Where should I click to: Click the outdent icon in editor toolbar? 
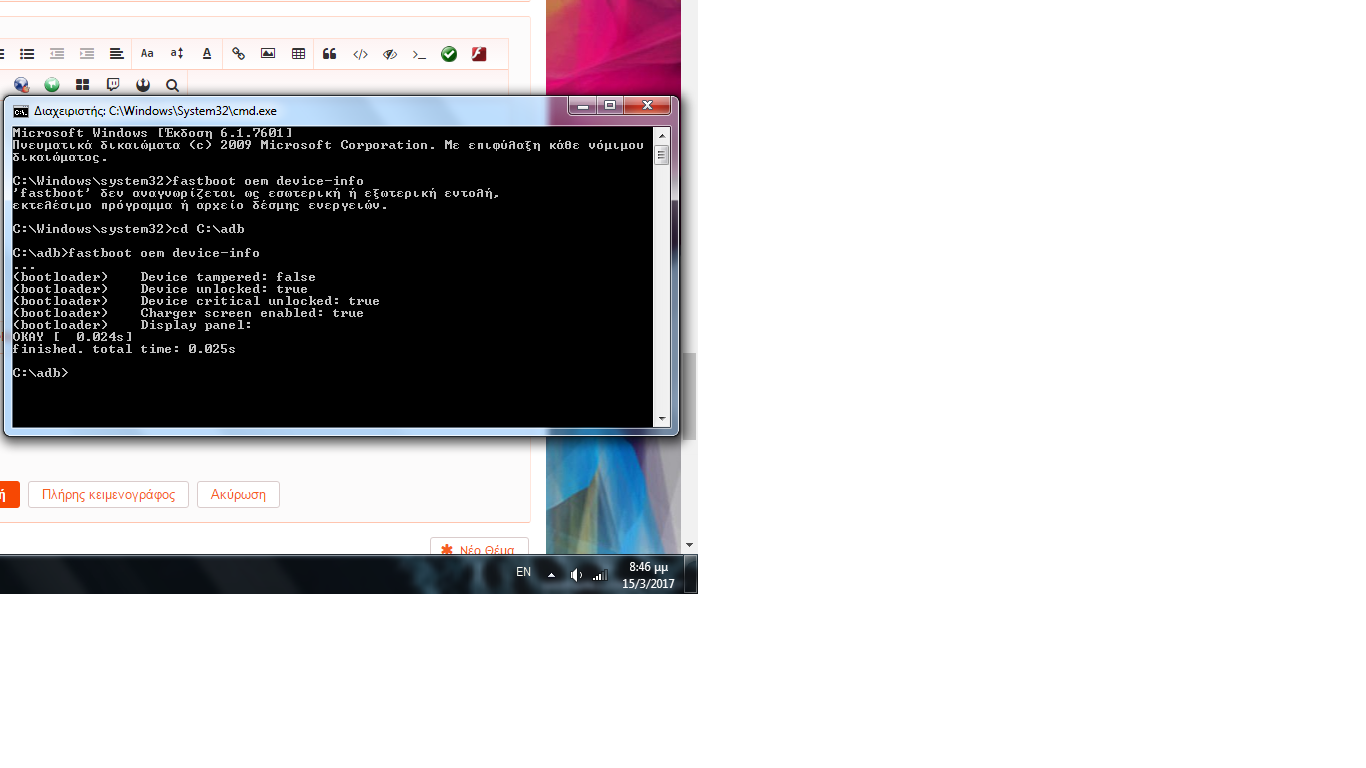[57, 54]
